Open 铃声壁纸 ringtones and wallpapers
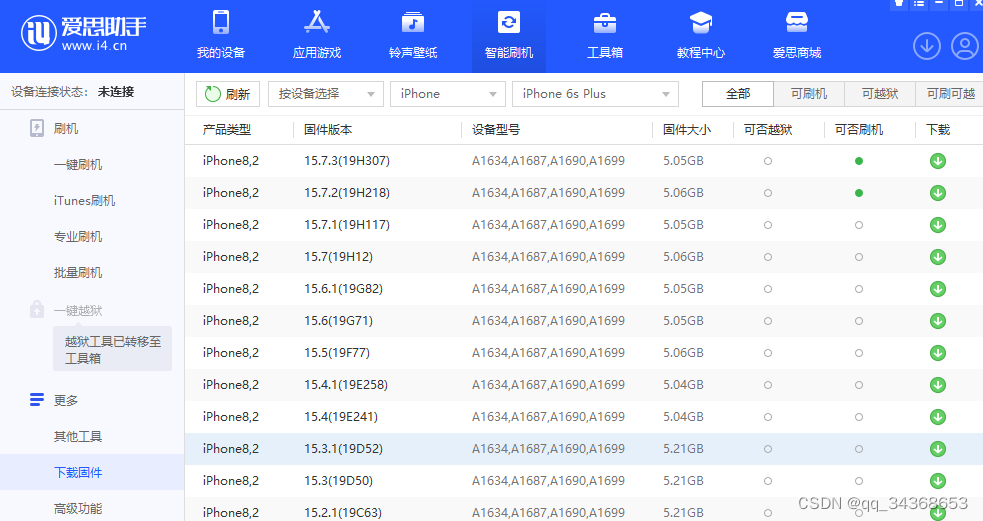The image size is (983, 521). pyautogui.click(x=413, y=36)
